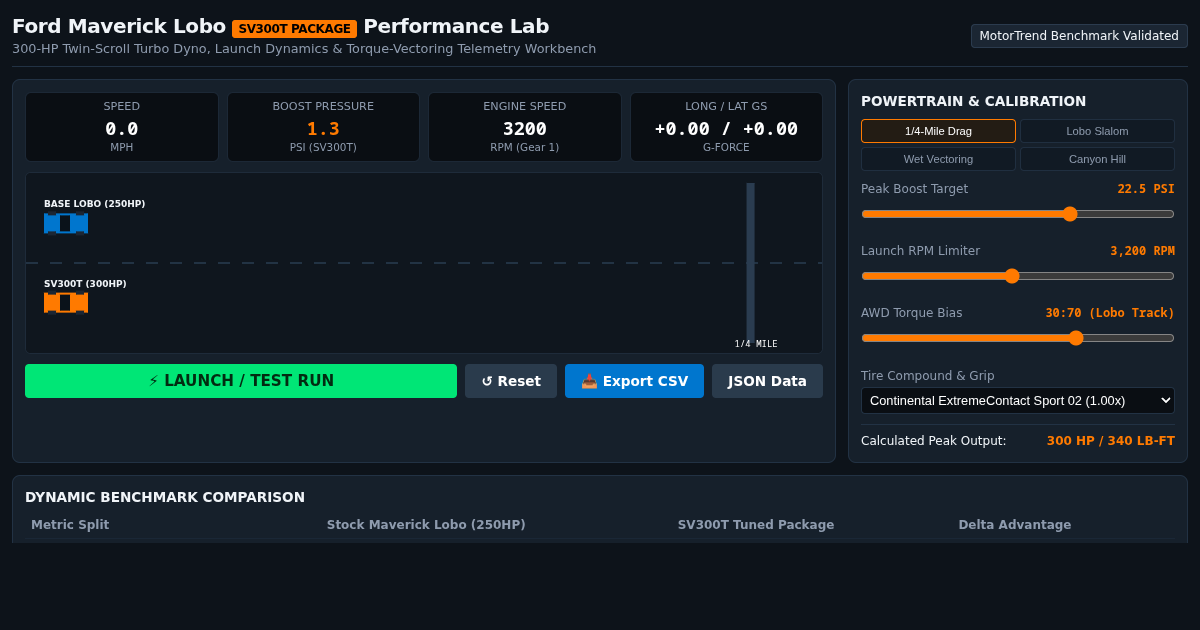Screen dimensions: 1200x630
Task: Click the Dynamic Benchmark Comparison heading
Action: click(165, 497)
